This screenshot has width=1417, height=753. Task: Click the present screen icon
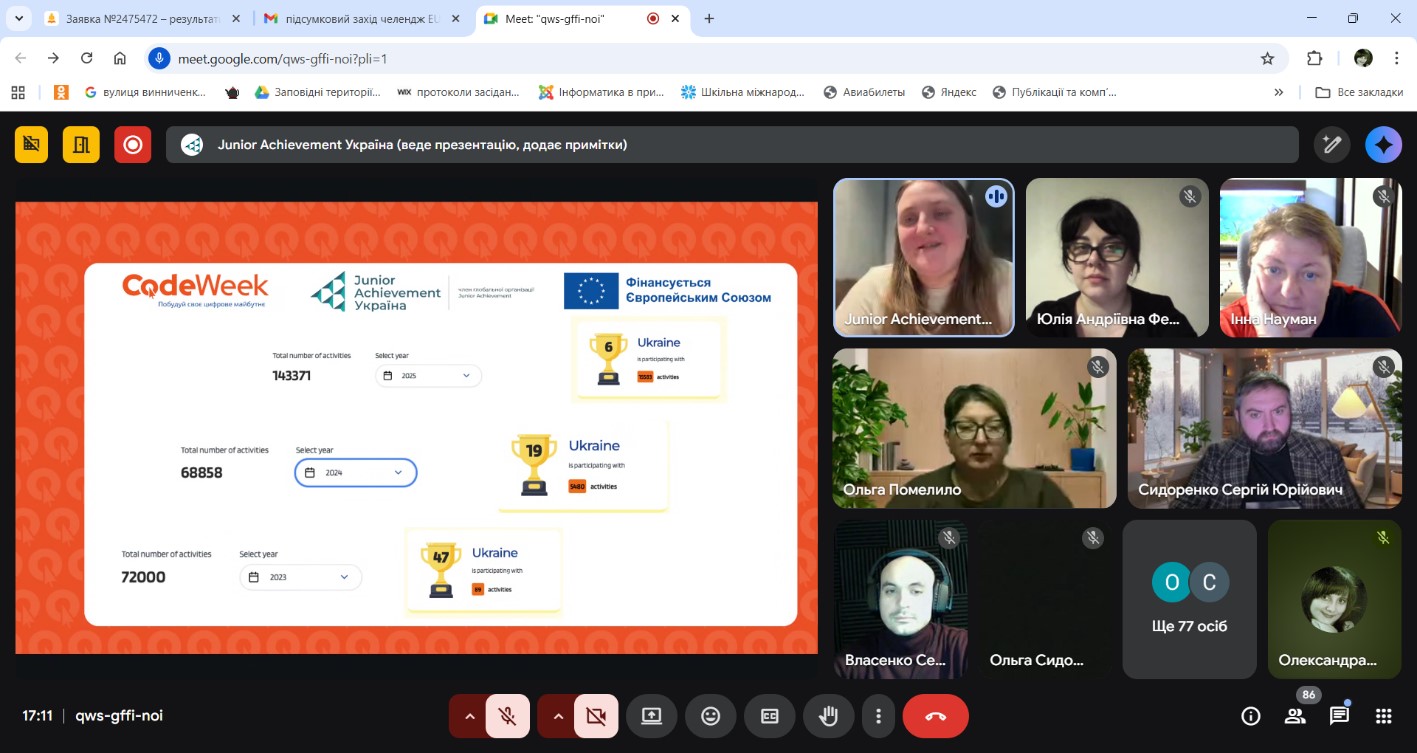[x=652, y=716]
